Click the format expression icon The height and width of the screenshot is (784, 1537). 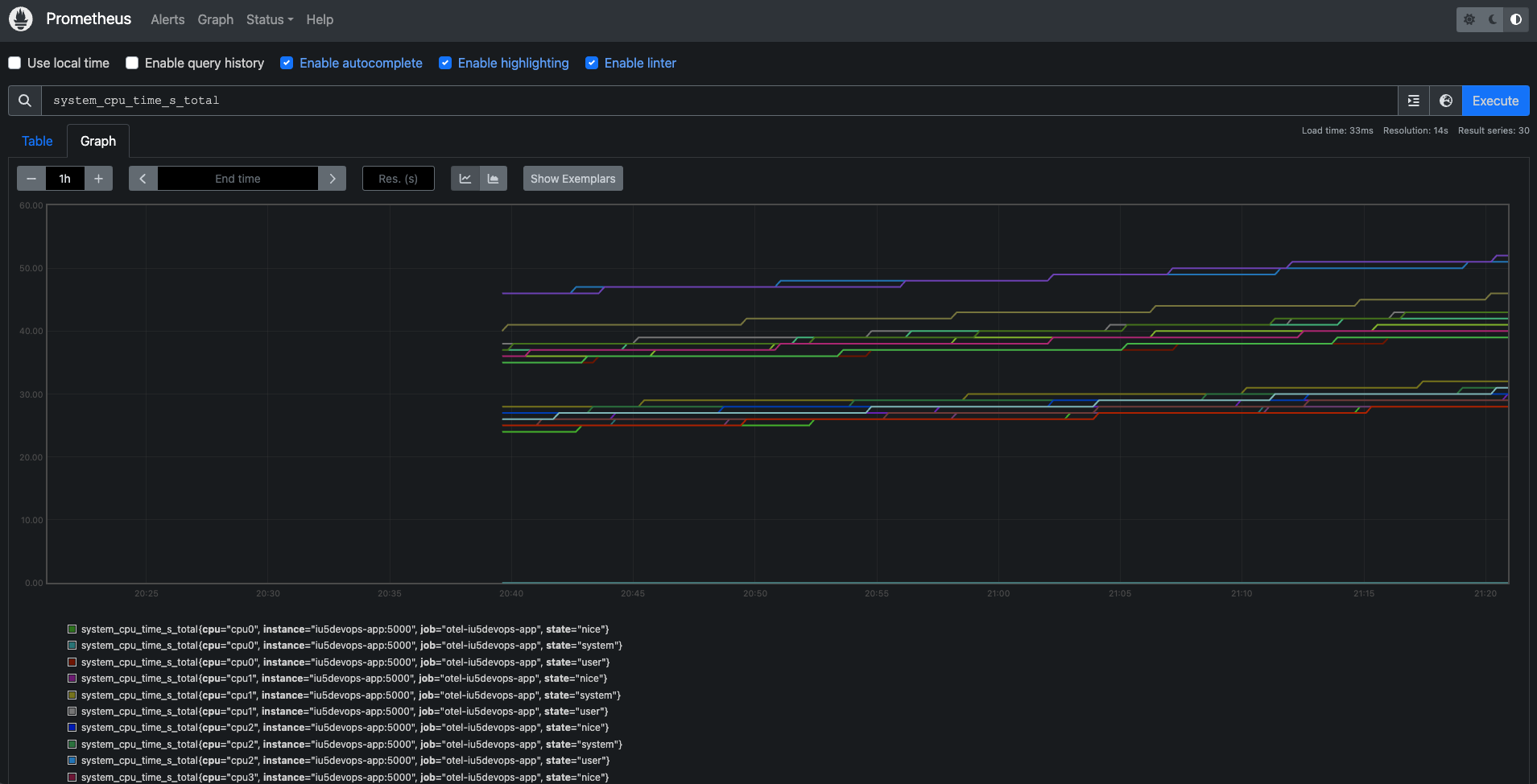pos(1414,101)
